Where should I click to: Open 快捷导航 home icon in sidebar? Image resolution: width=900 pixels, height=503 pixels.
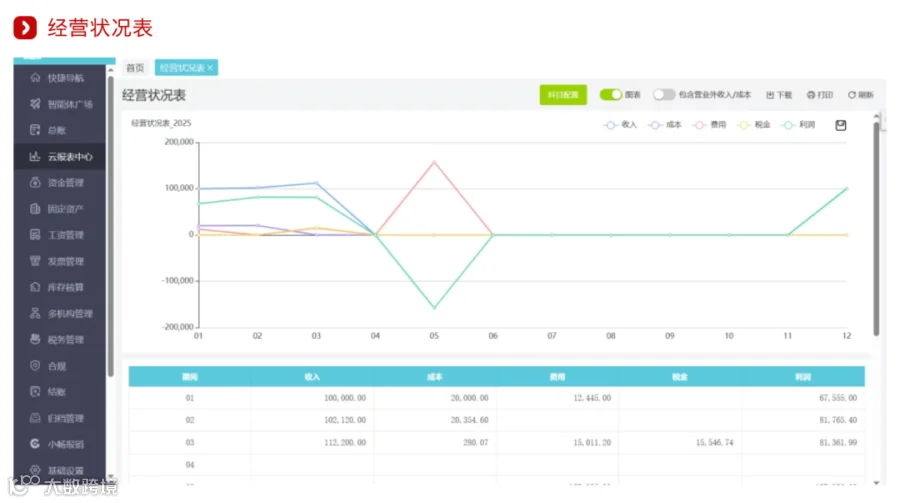[35, 78]
